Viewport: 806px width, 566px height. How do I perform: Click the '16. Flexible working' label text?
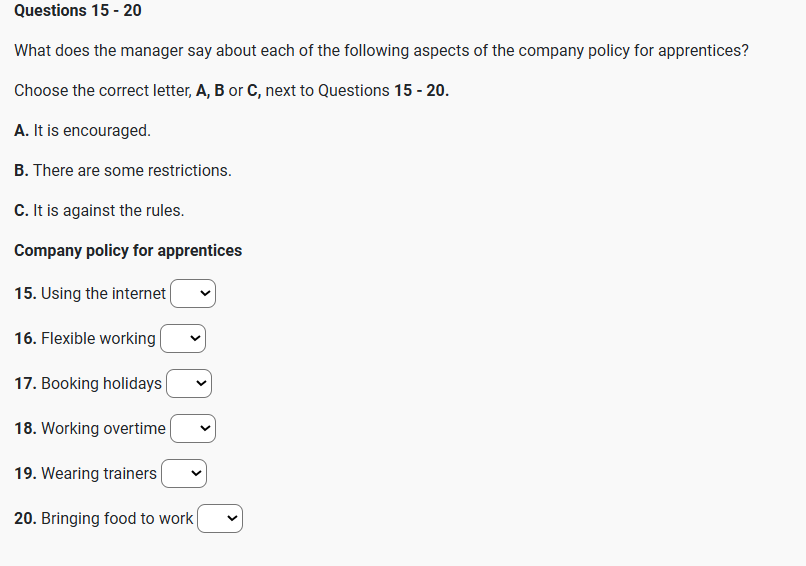[85, 339]
